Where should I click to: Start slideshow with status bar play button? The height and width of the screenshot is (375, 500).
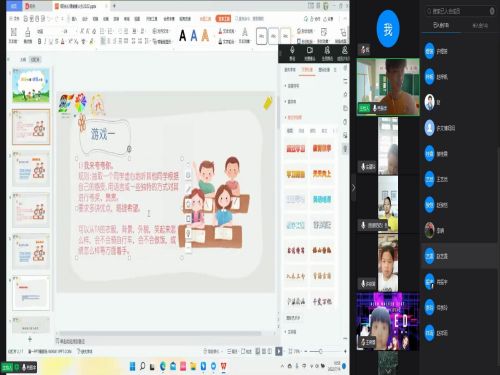[x=279, y=351]
